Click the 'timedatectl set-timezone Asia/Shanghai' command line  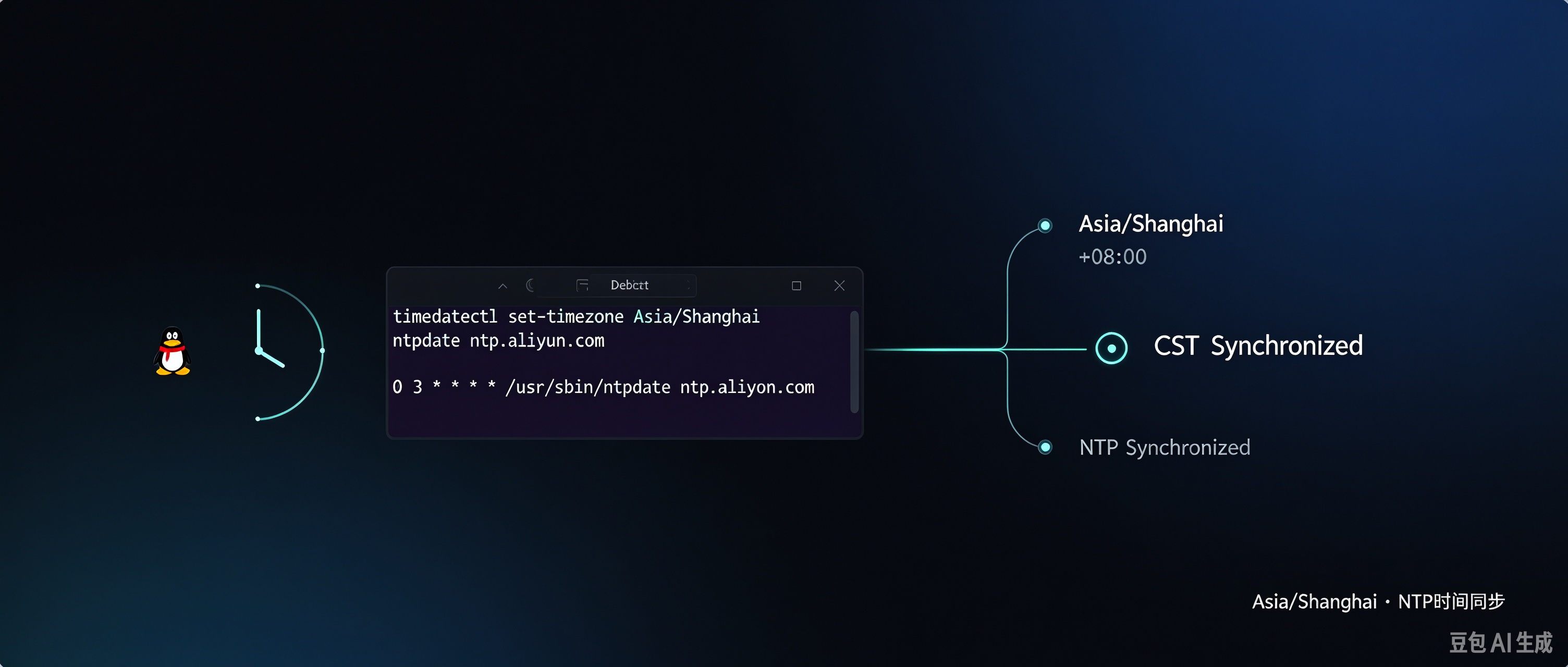pyautogui.click(x=576, y=316)
